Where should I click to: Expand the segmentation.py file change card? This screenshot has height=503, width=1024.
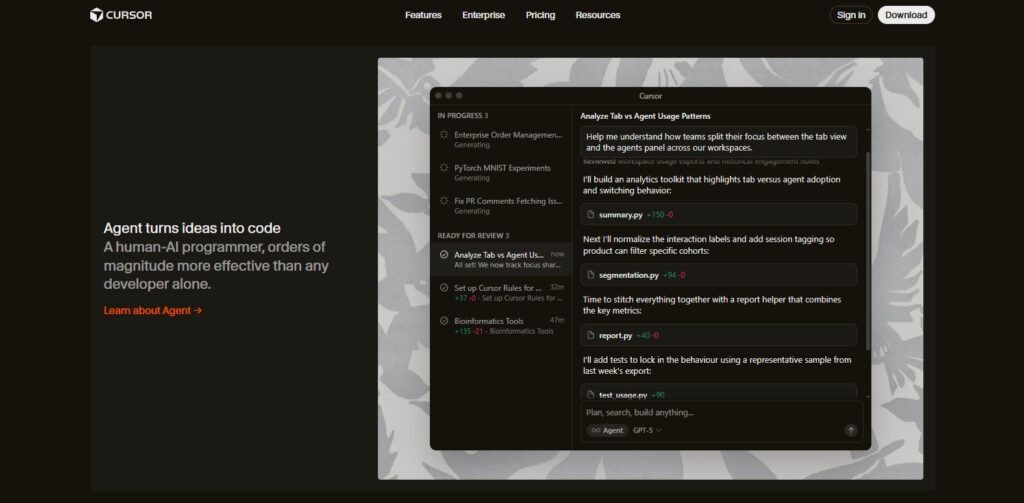(718, 275)
